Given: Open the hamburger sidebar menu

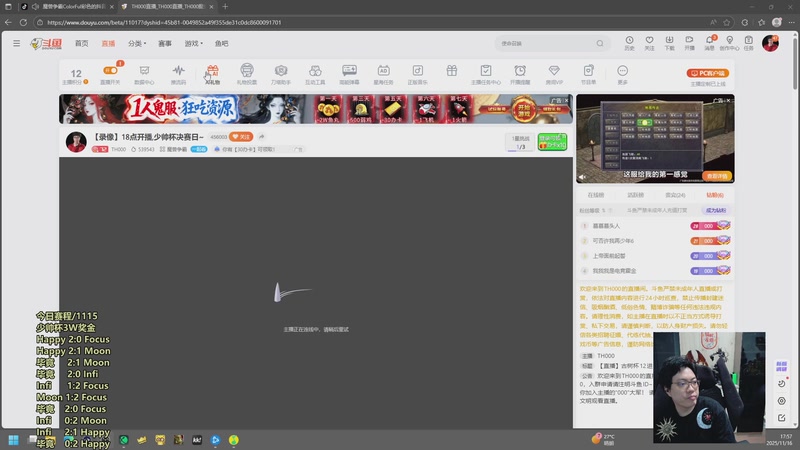Looking at the screenshot, I should [x=16, y=43].
